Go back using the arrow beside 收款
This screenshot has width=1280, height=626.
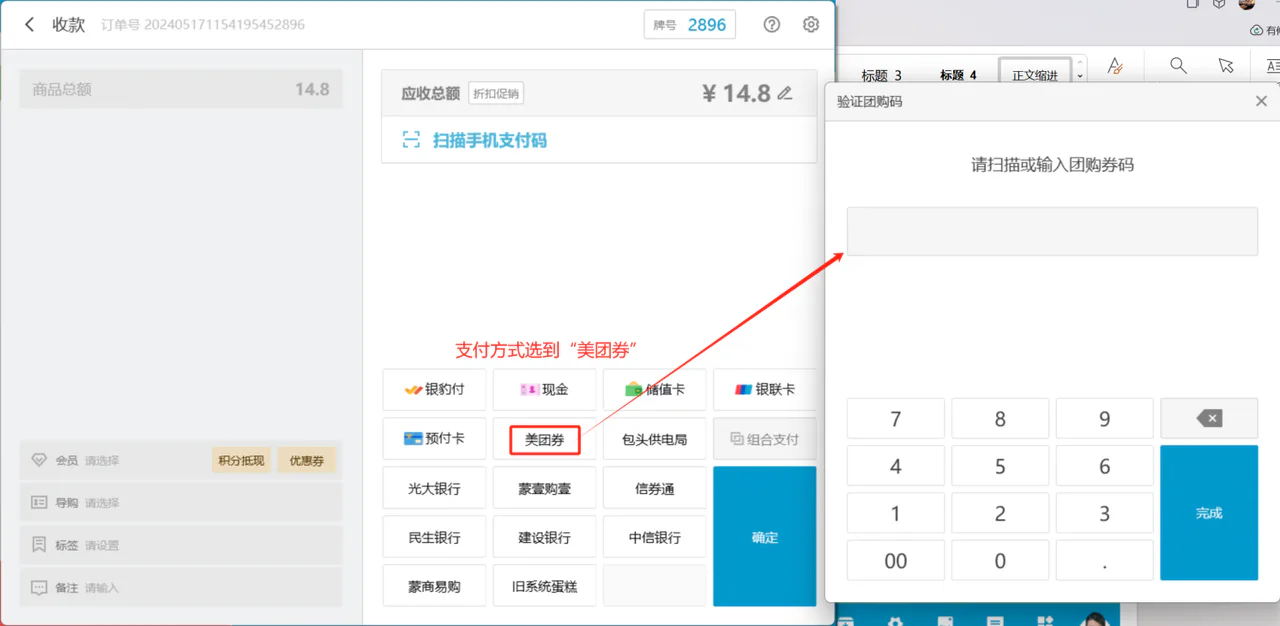click(x=30, y=25)
